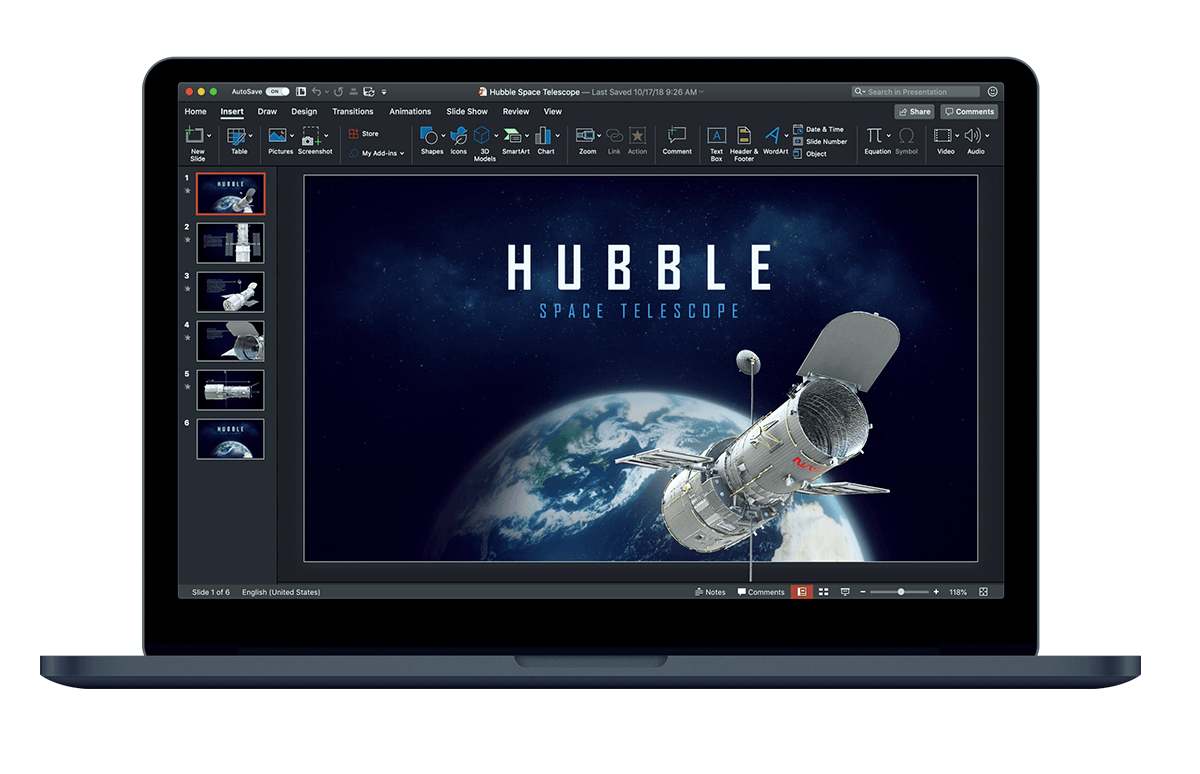Viewport: 1200px width, 774px height.
Task: Open the Slide Show tab
Action: [x=467, y=111]
